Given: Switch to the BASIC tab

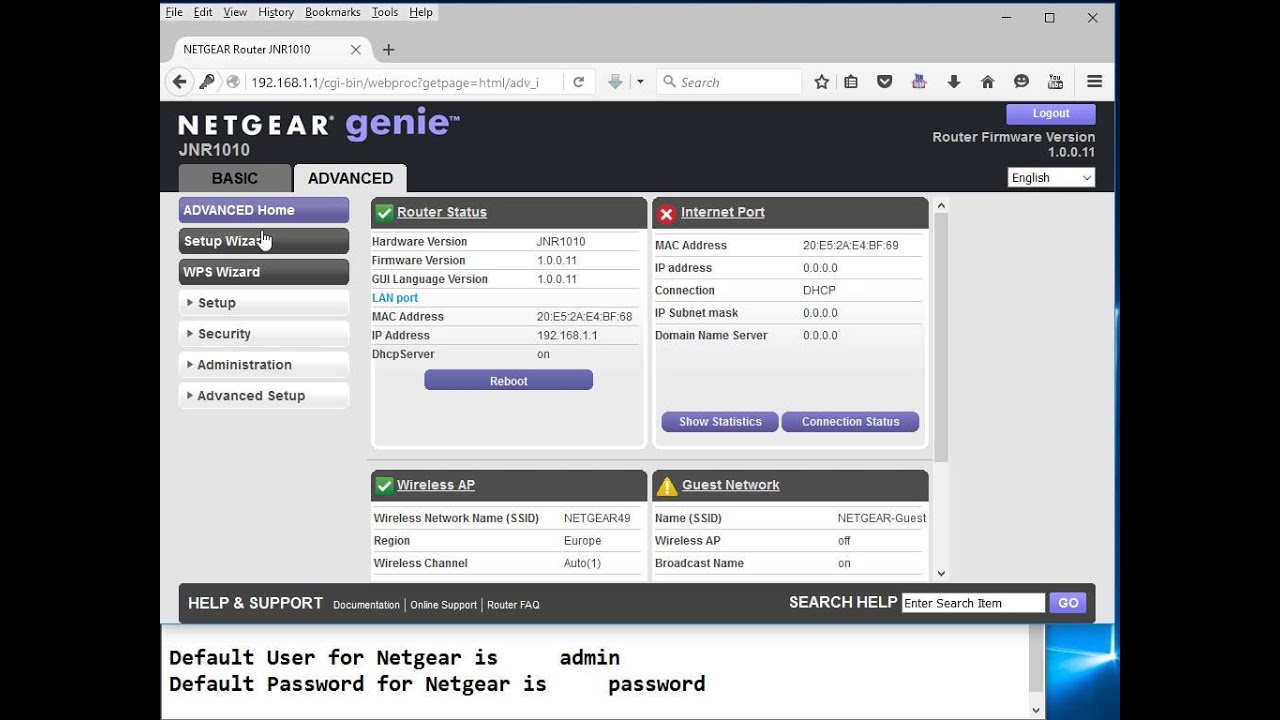Looking at the screenshot, I should coord(235,178).
